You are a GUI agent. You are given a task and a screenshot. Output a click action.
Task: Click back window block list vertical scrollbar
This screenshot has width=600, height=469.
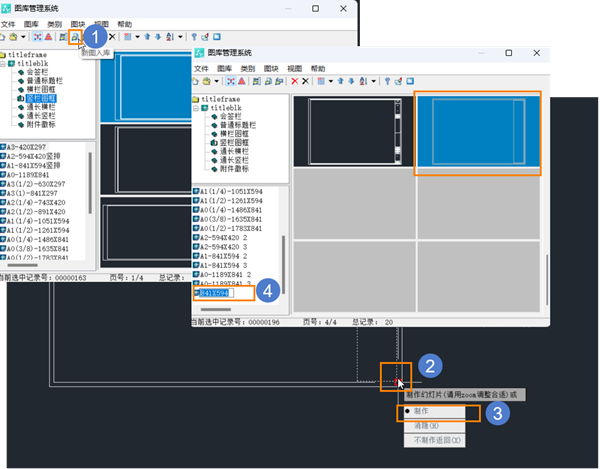click(x=90, y=183)
